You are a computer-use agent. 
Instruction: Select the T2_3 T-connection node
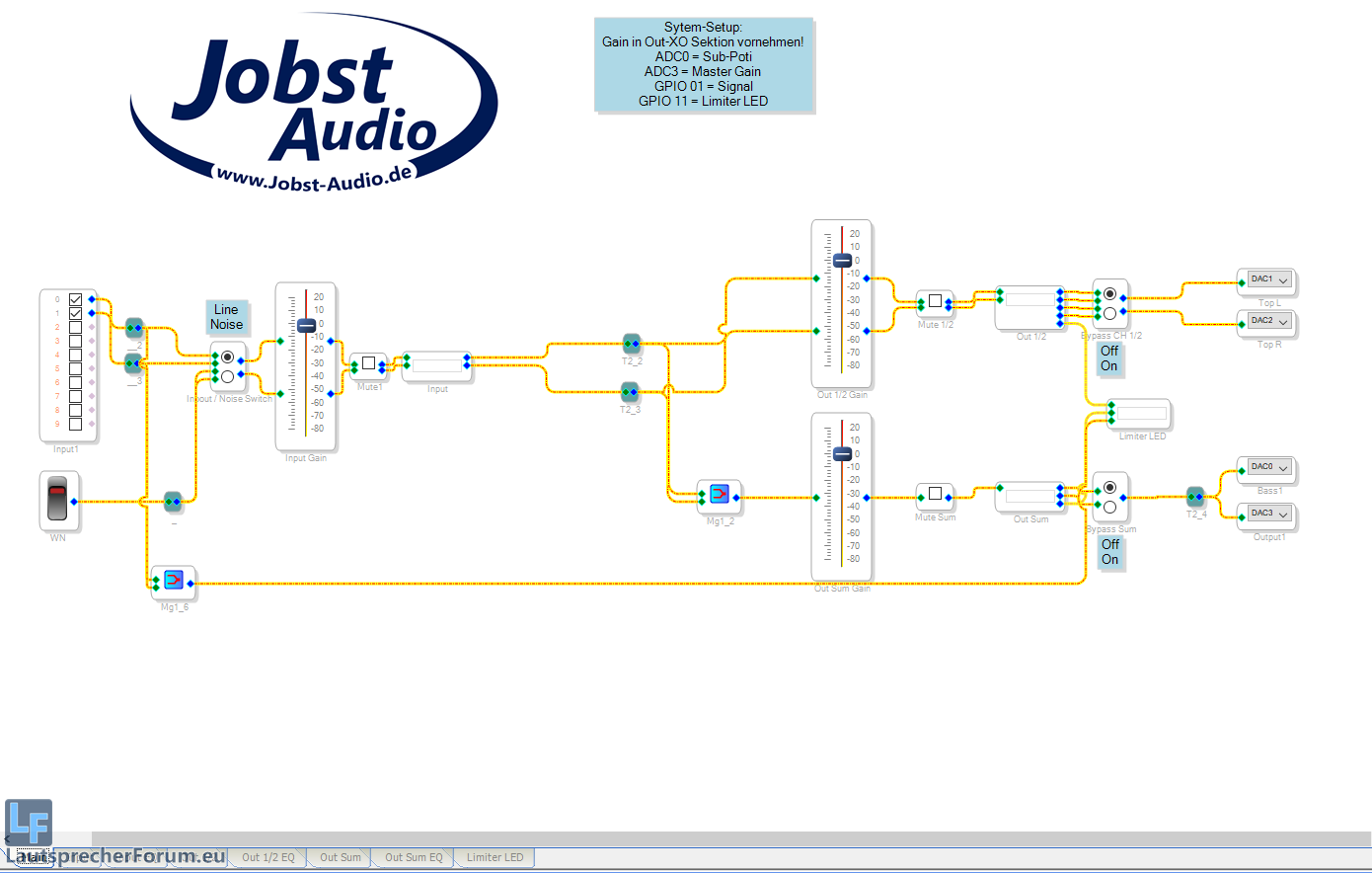tap(630, 391)
